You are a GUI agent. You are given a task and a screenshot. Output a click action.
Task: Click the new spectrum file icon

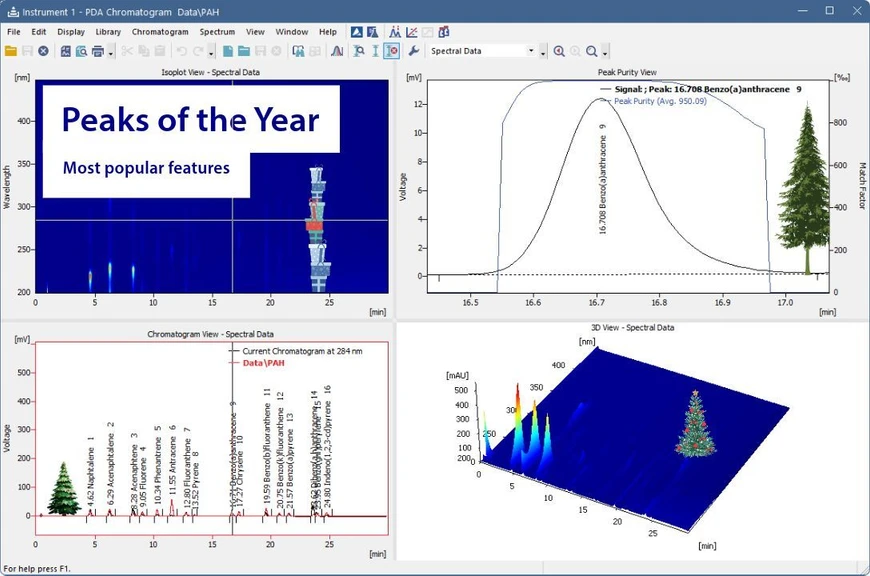click(x=227, y=51)
